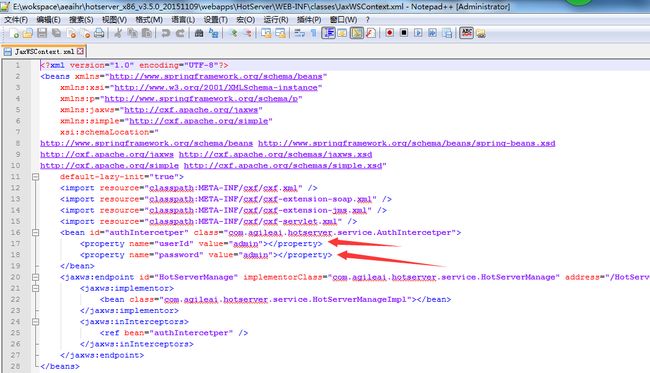Open the 文件(F) menu
The width and height of the screenshot is (650, 373).
[16, 19]
